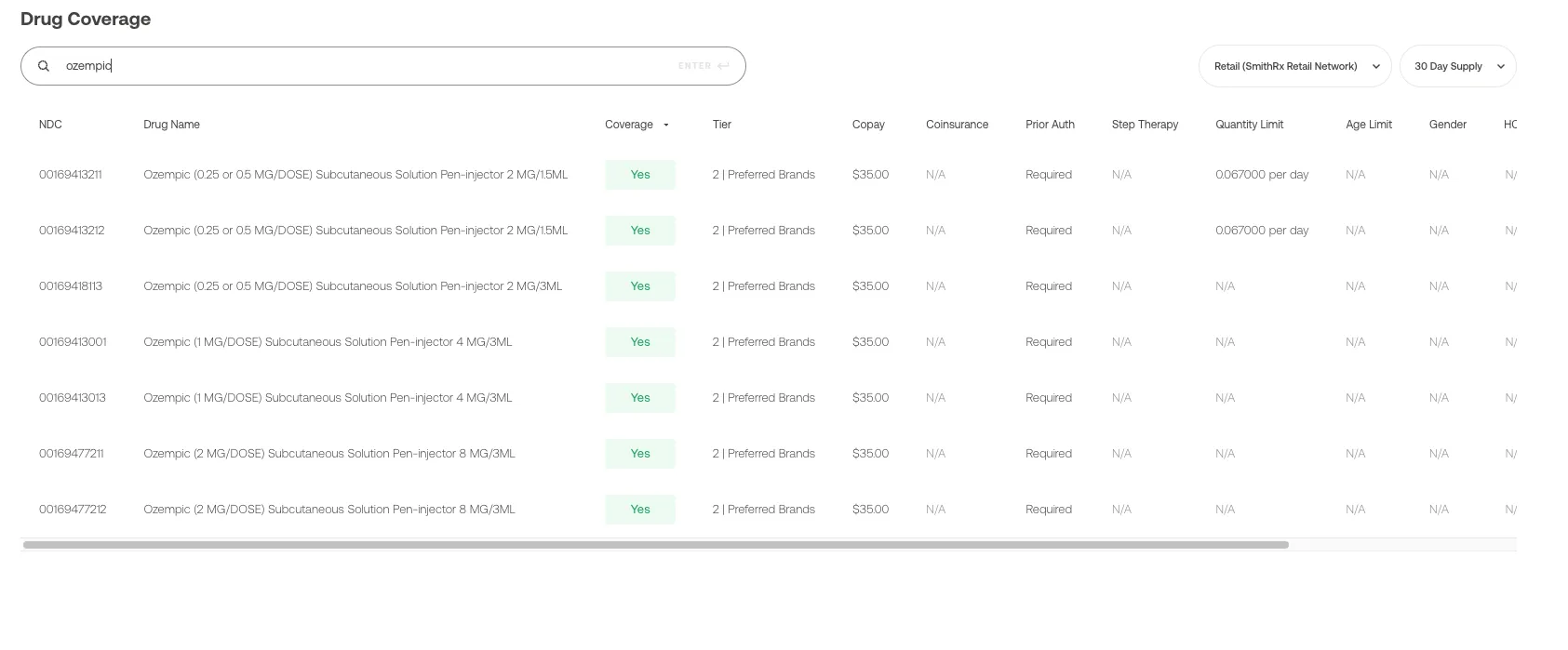Click the Ozempic 2 MG/3ML drug name
Screen dimensions: 1568x650
[353, 286]
